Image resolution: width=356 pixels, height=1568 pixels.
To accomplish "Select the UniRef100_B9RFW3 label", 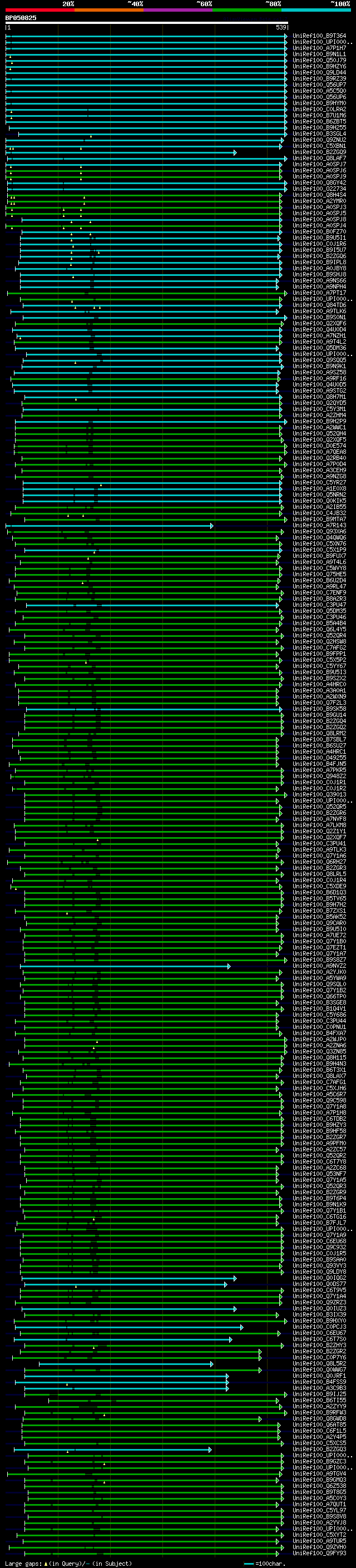I will tap(319, 1412).
